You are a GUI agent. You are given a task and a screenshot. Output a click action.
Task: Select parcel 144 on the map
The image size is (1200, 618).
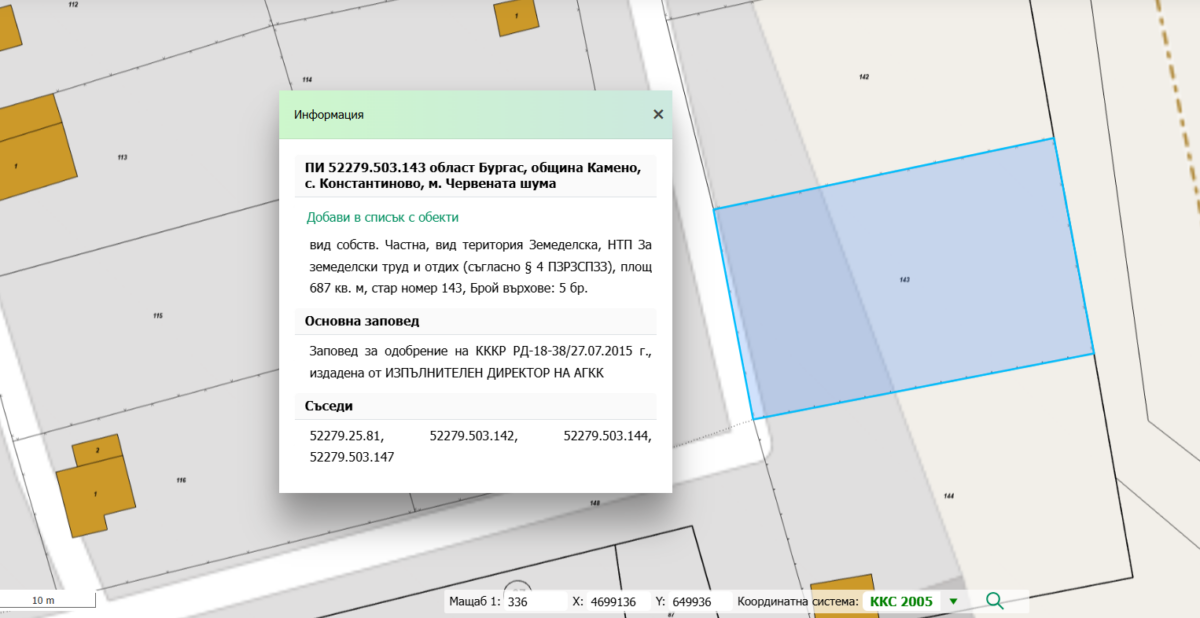point(948,496)
